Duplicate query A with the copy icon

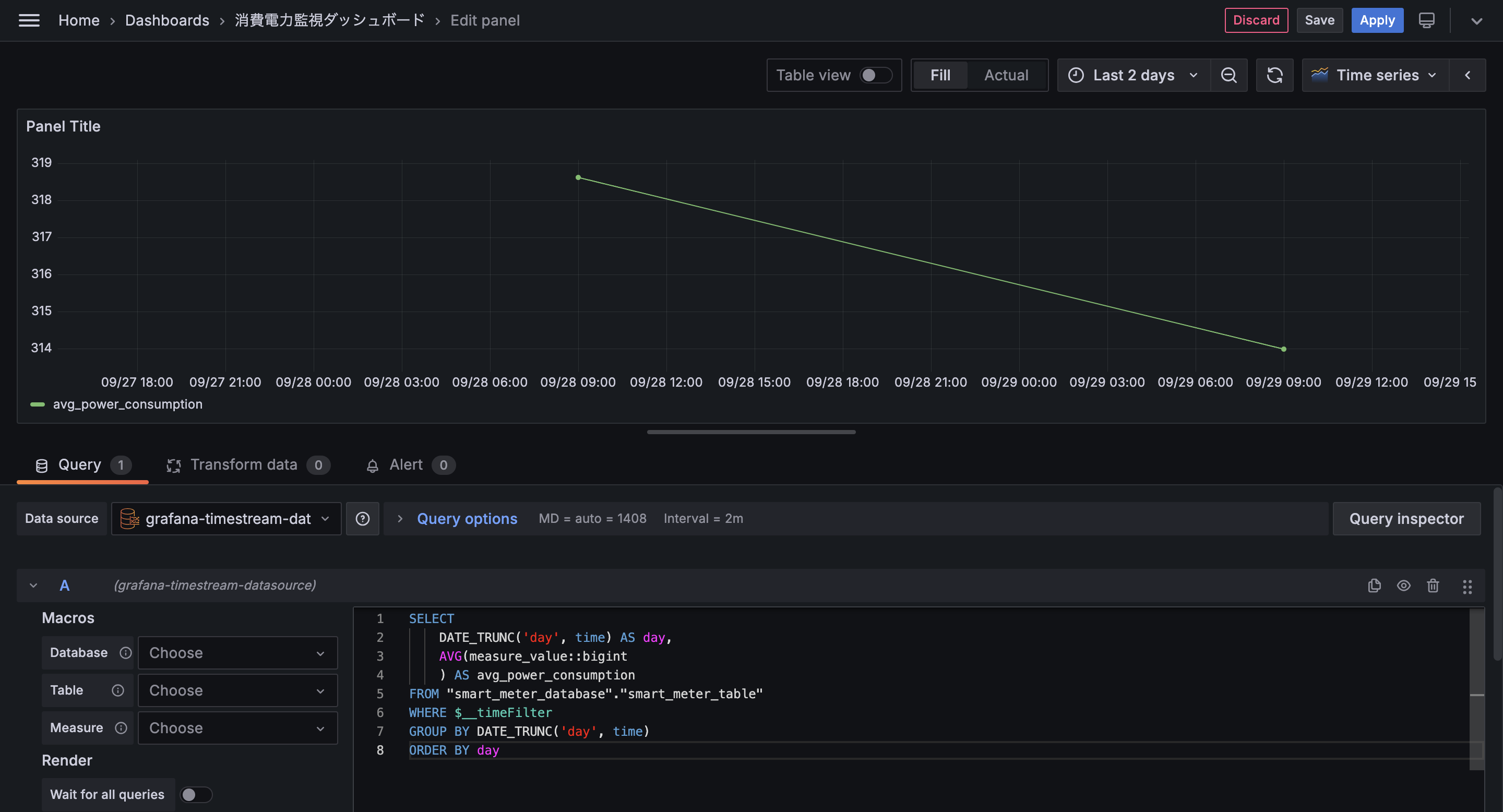[x=1374, y=585]
